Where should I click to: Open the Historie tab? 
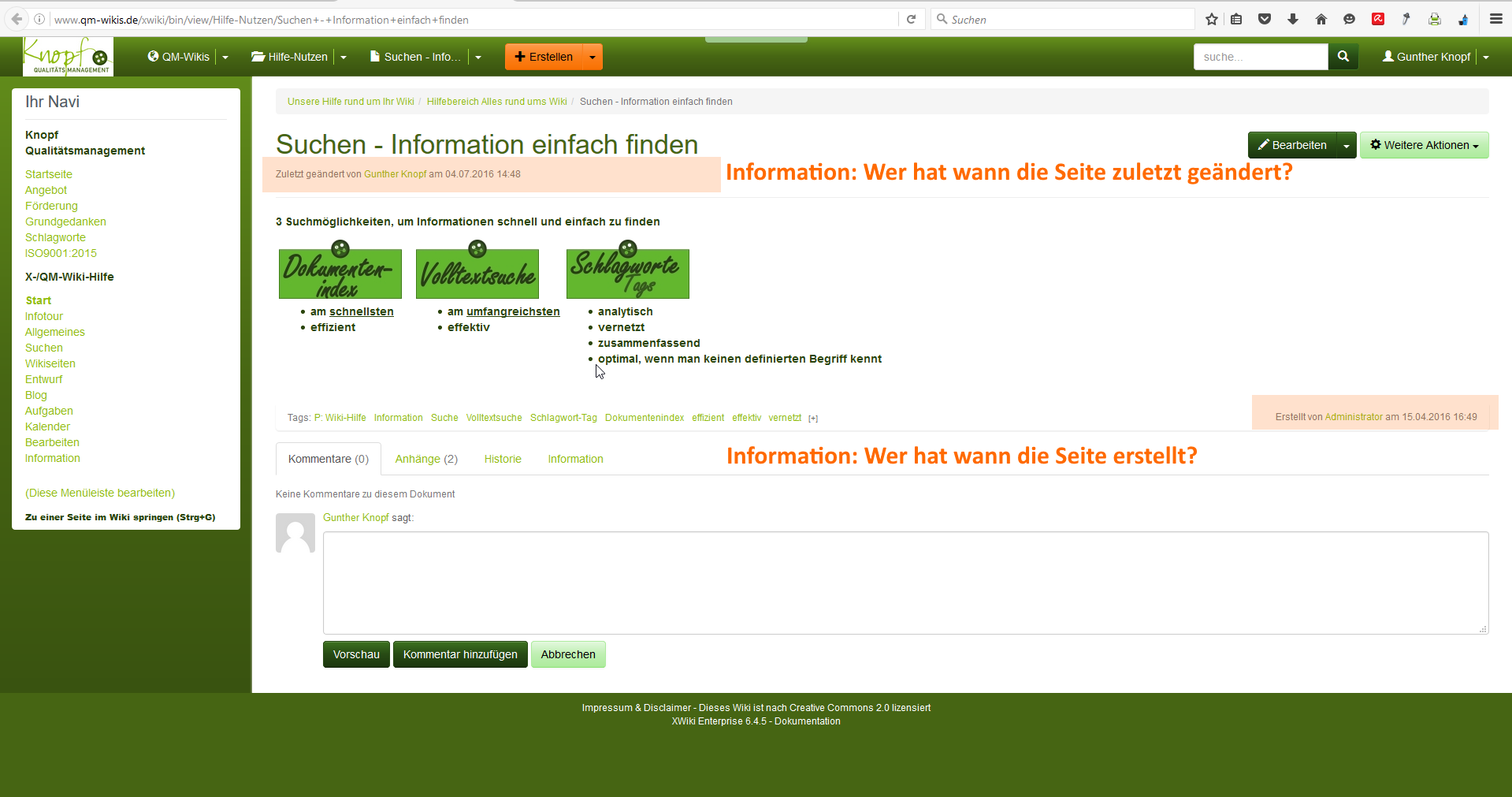pos(503,459)
